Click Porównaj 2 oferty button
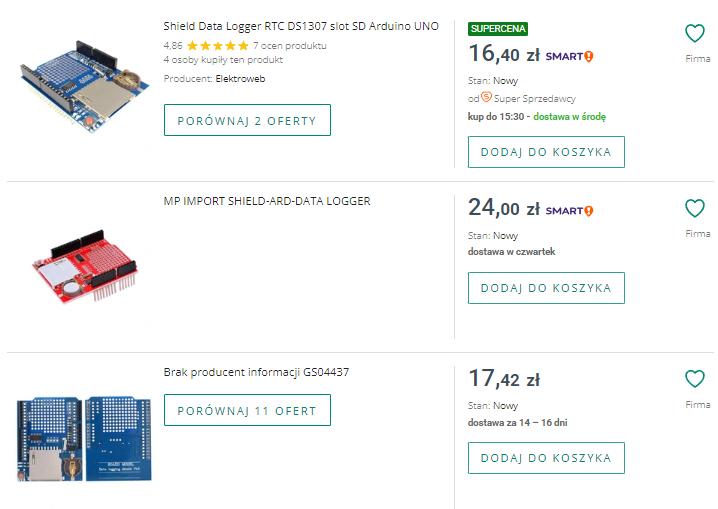 point(247,120)
